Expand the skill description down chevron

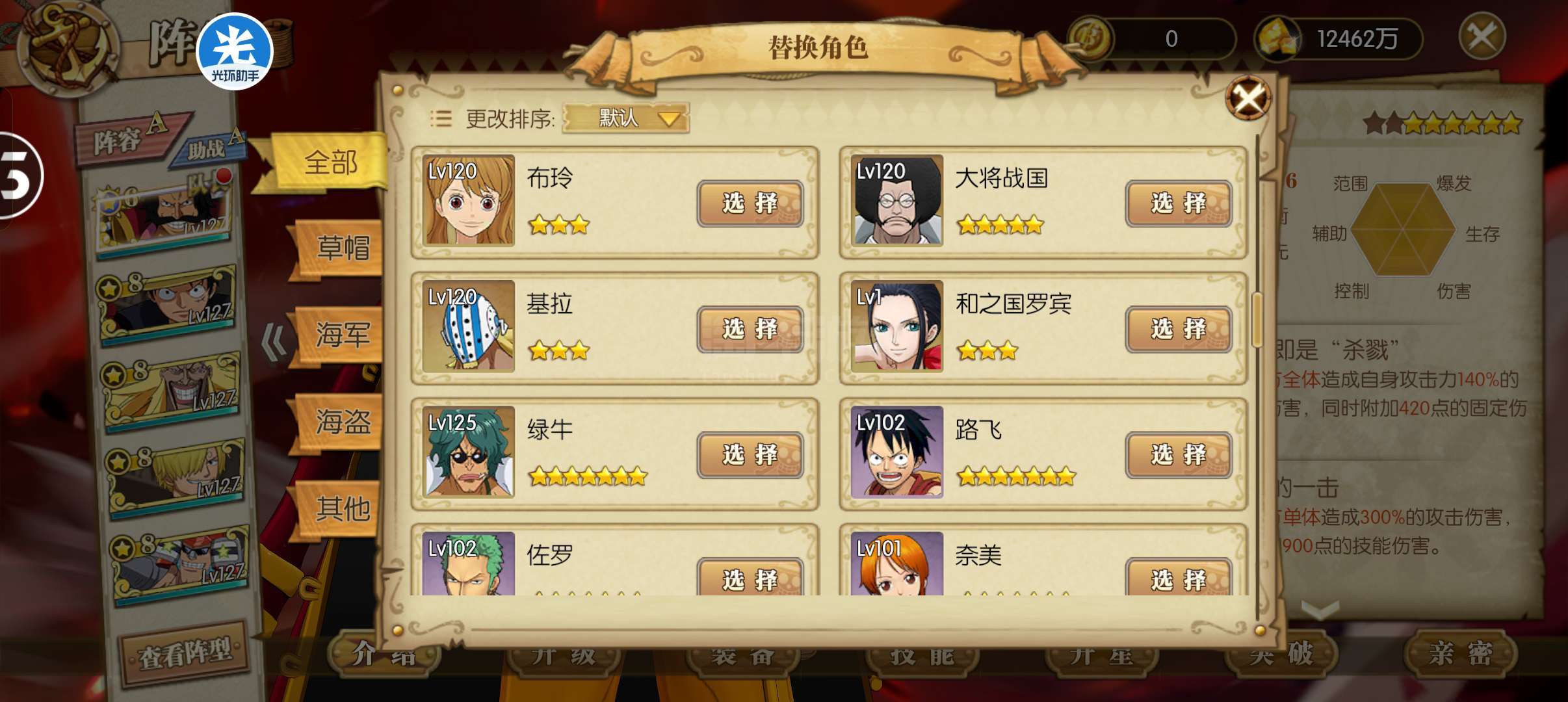coord(1321,609)
